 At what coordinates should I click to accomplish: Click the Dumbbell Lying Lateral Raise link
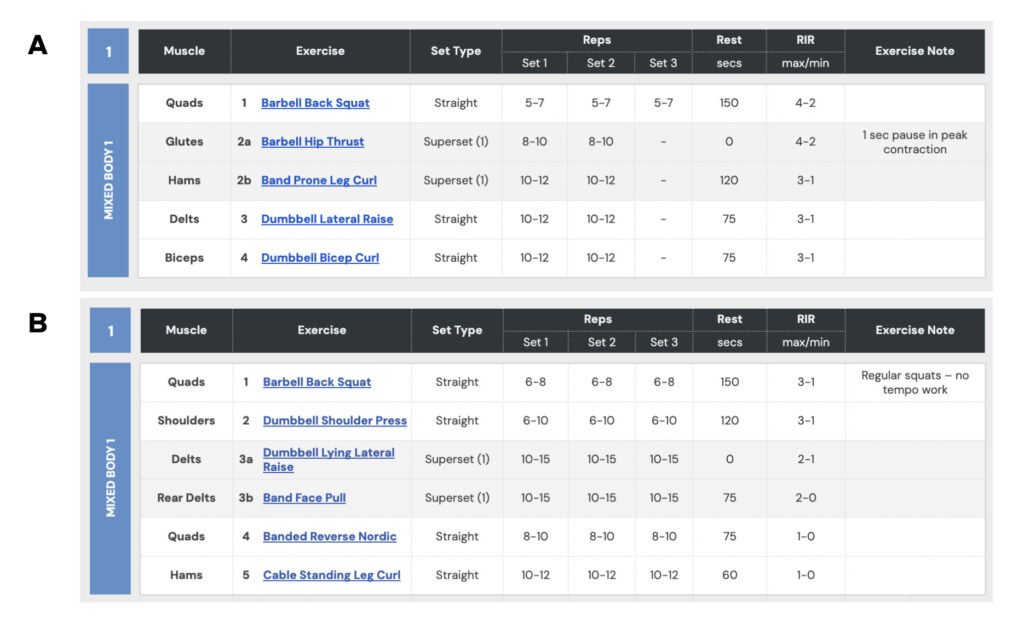point(328,459)
